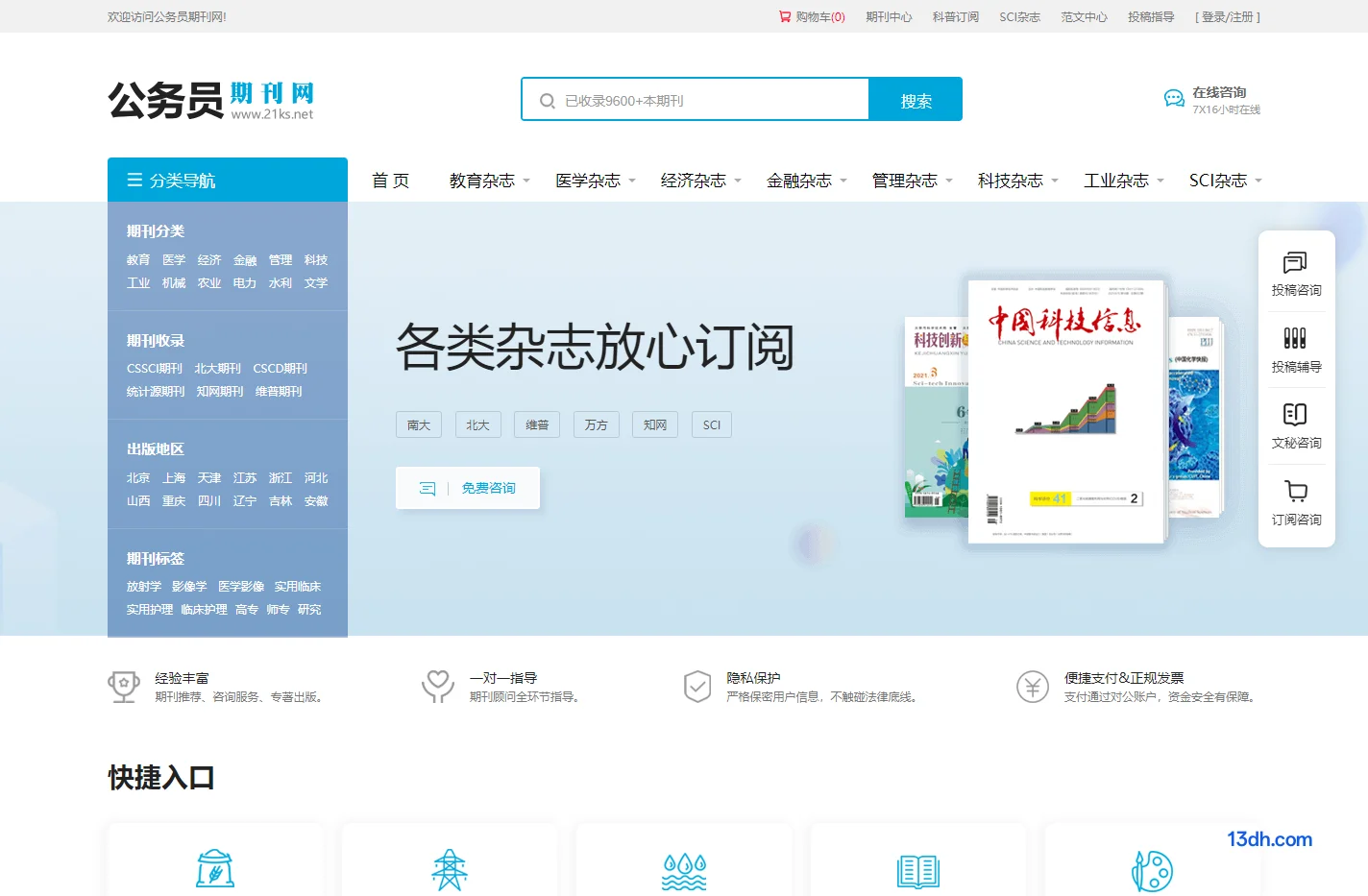Focus the journal search input field
This screenshot has height=896, width=1368.
[x=695, y=100]
